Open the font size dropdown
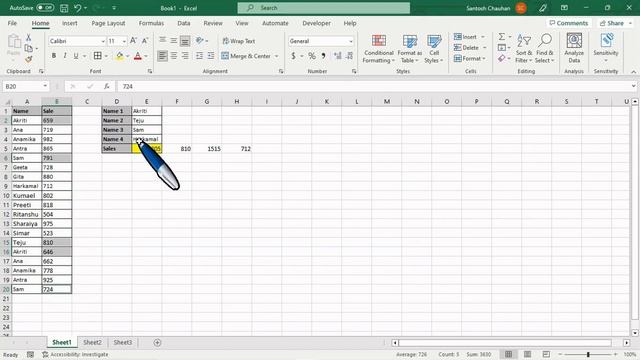640x360 pixels. [x=124, y=41]
